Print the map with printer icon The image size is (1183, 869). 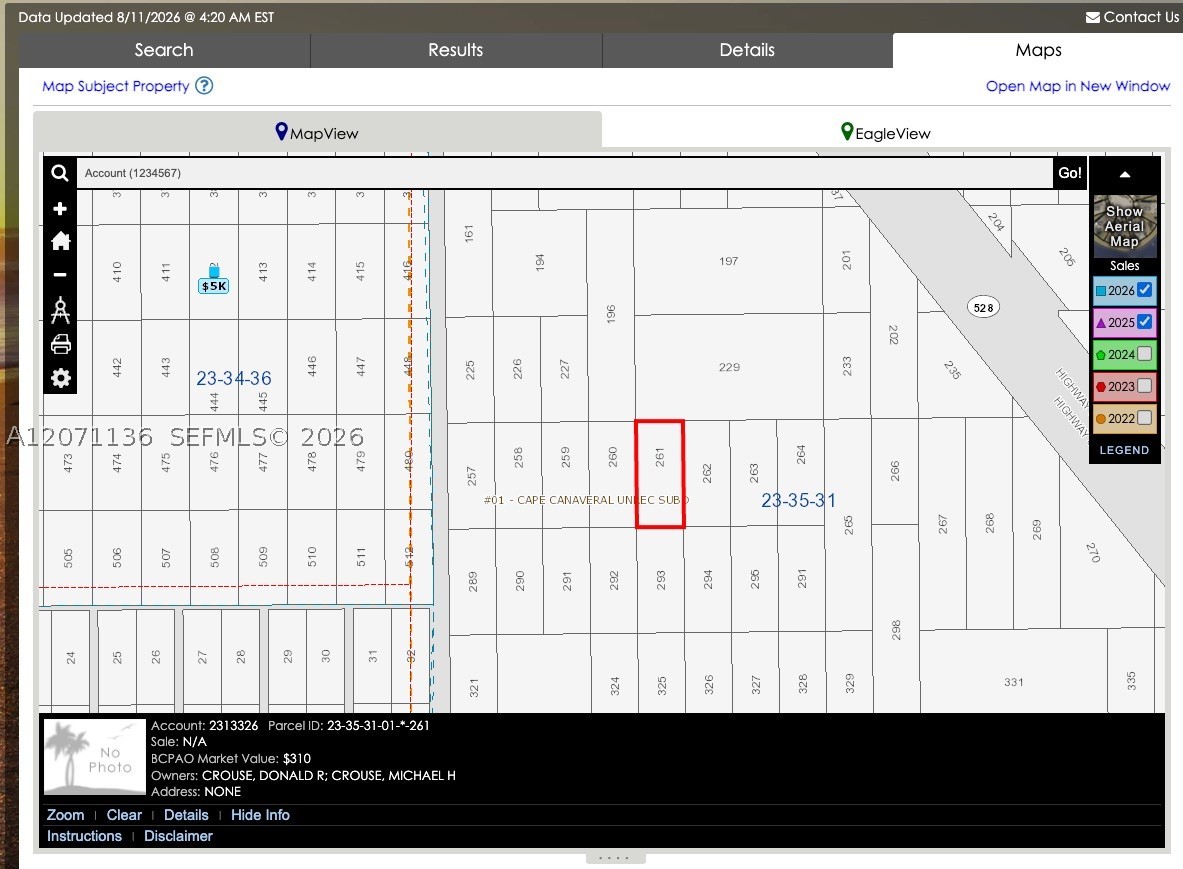pyautogui.click(x=60, y=345)
